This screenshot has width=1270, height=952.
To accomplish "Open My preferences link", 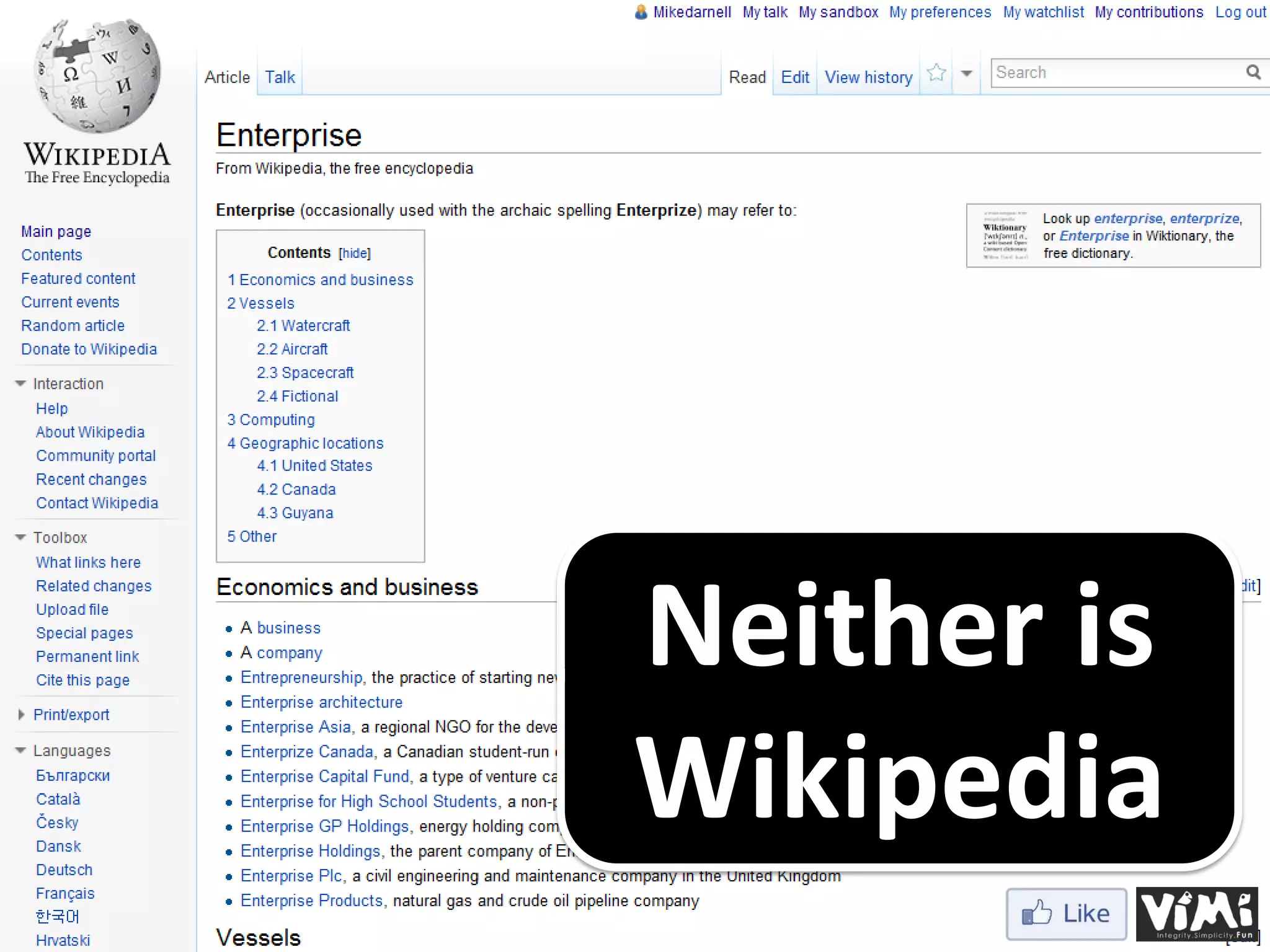I will (x=940, y=12).
